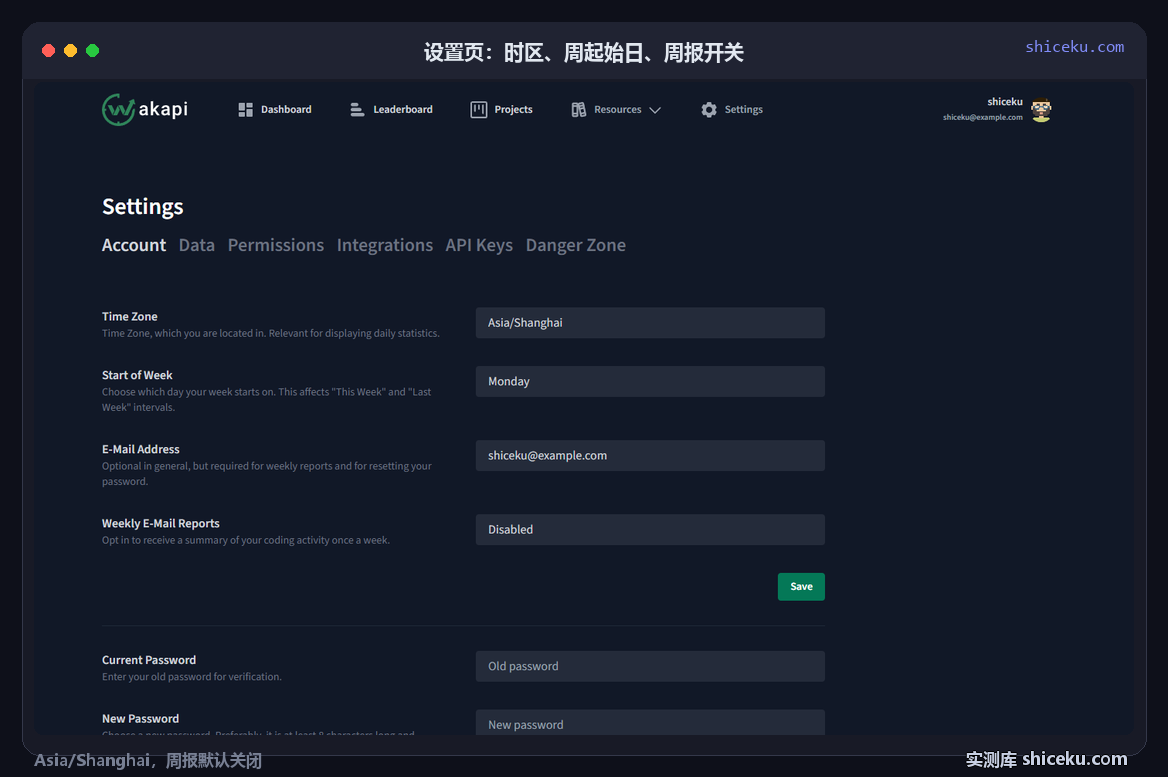
Task: Click the Start of Week label
Action: pos(137,375)
